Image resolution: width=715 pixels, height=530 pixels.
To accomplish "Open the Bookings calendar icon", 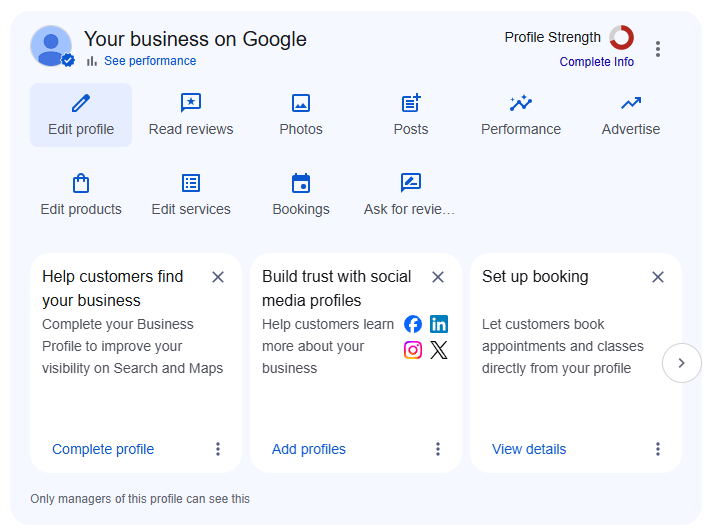I will point(301,183).
